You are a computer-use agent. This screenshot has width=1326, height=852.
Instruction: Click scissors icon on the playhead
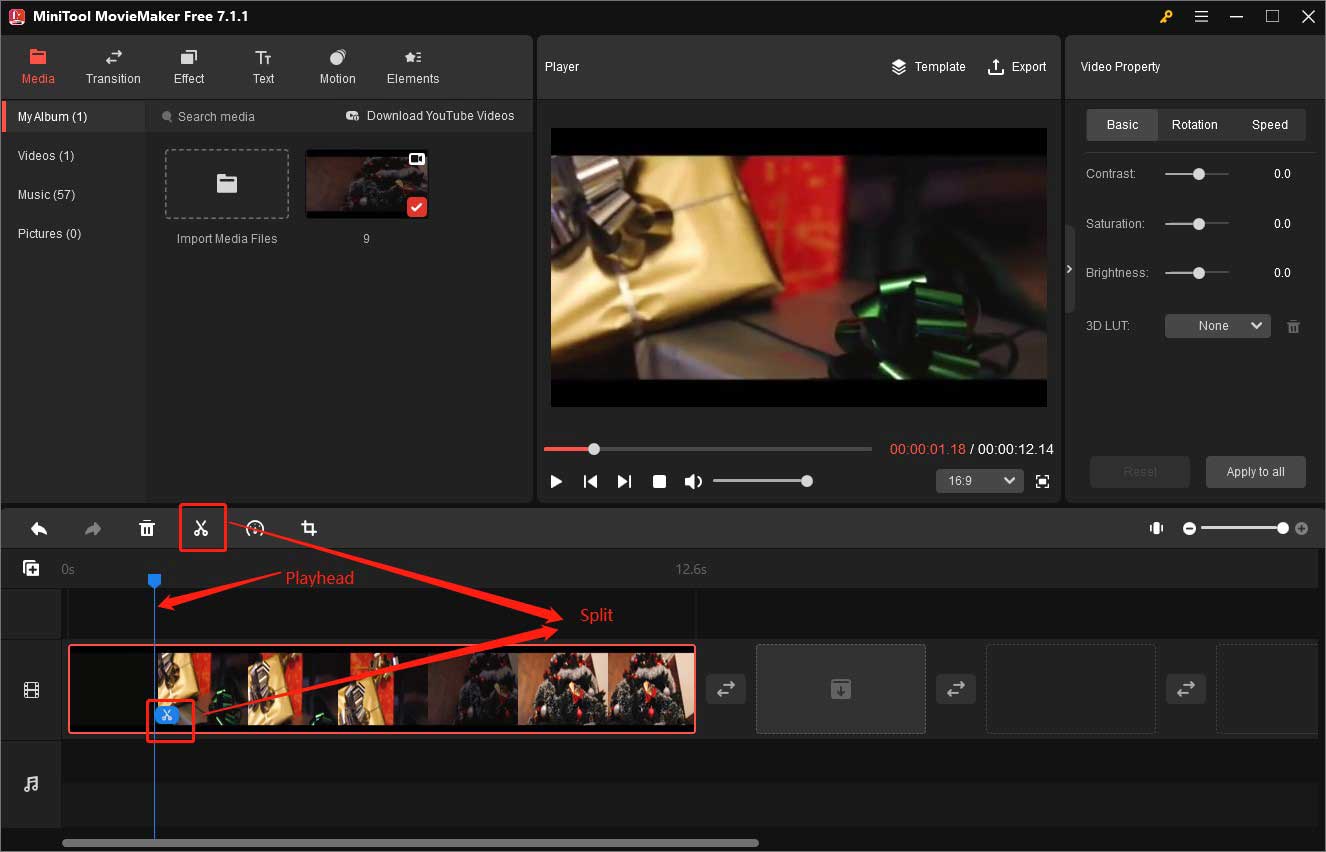point(167,714)
